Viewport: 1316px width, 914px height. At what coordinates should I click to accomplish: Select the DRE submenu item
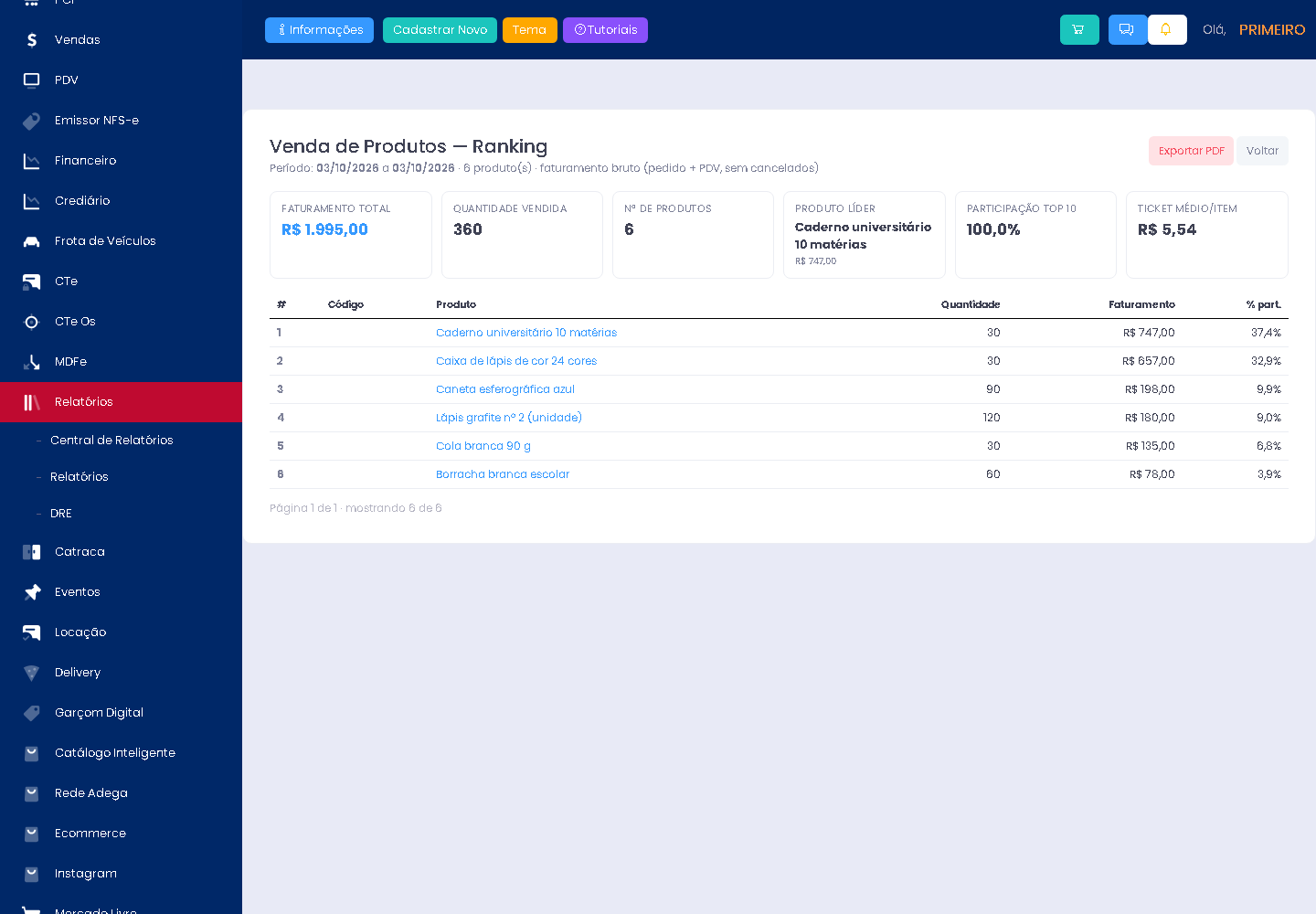(61, 514)
